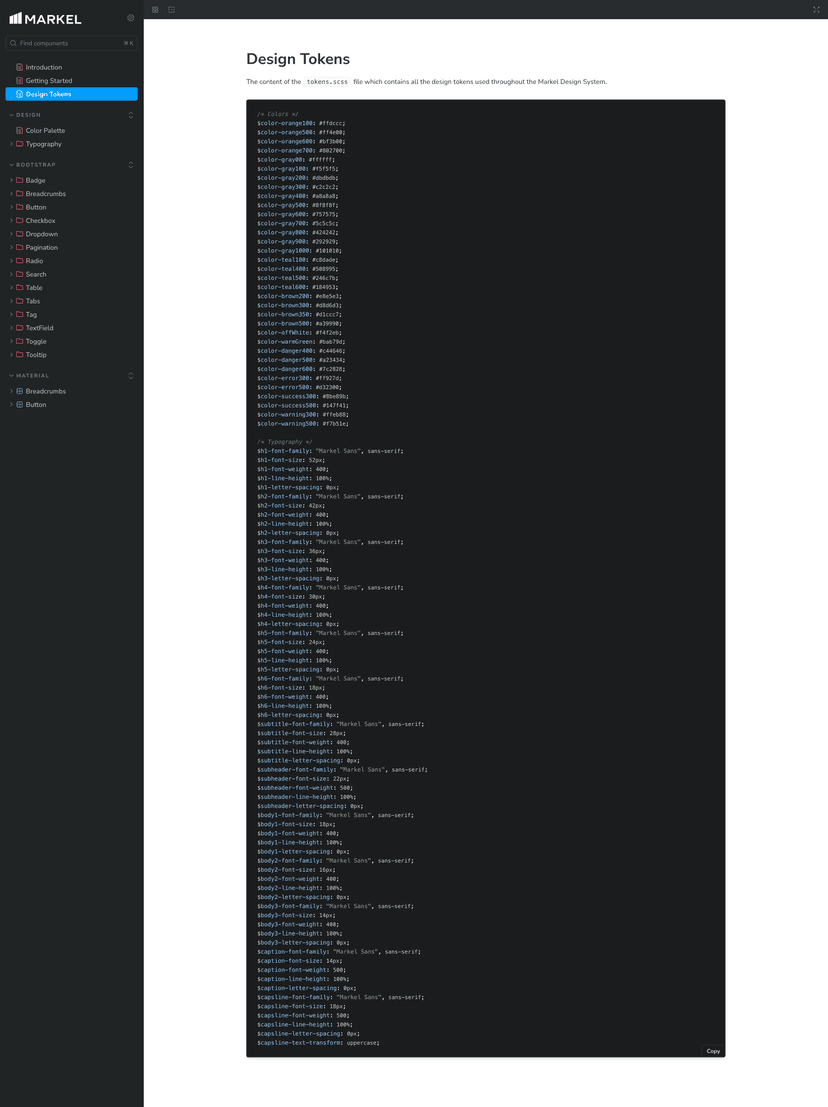
Task: Click the Table folder icon
Action: pos(20,287)
